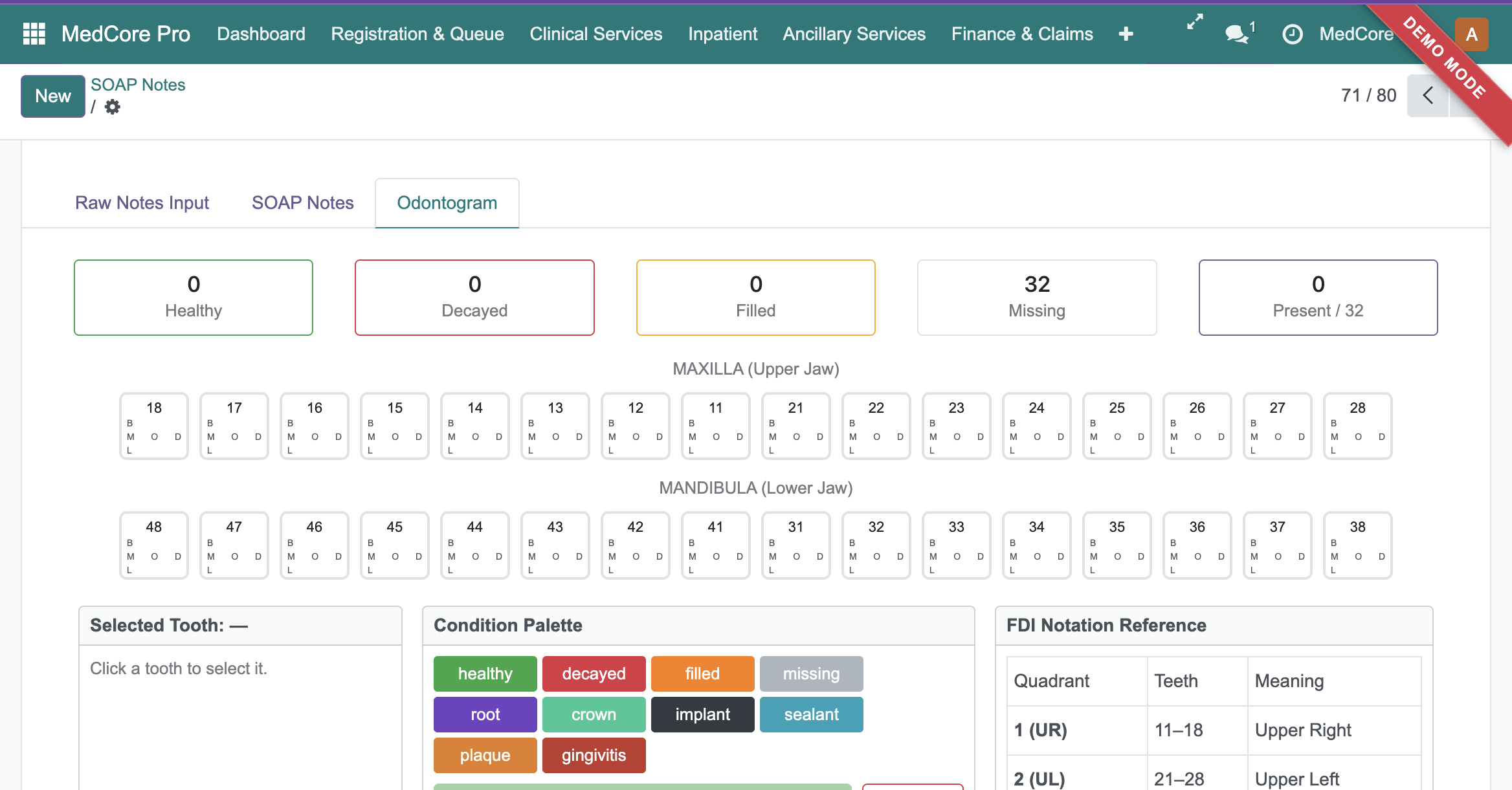Select the root condition swatch

[485, 714]
